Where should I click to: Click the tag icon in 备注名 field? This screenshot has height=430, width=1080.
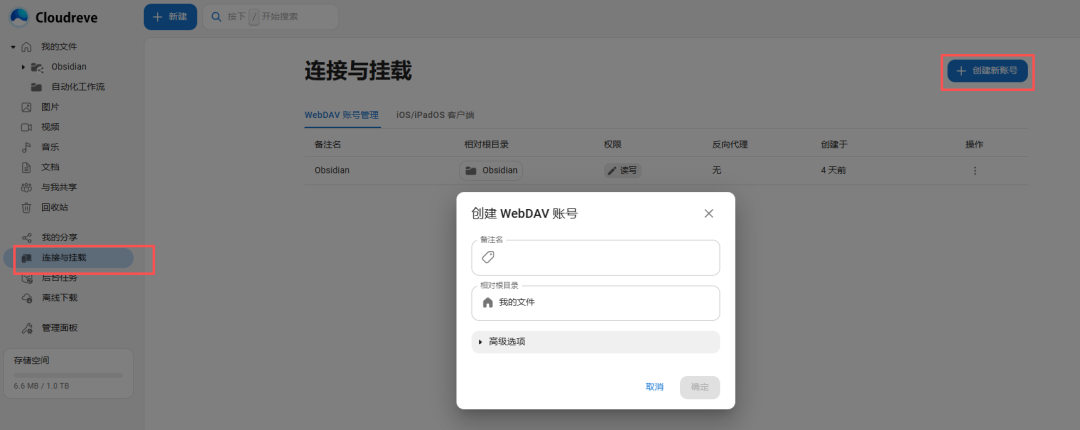pos(488,258)
